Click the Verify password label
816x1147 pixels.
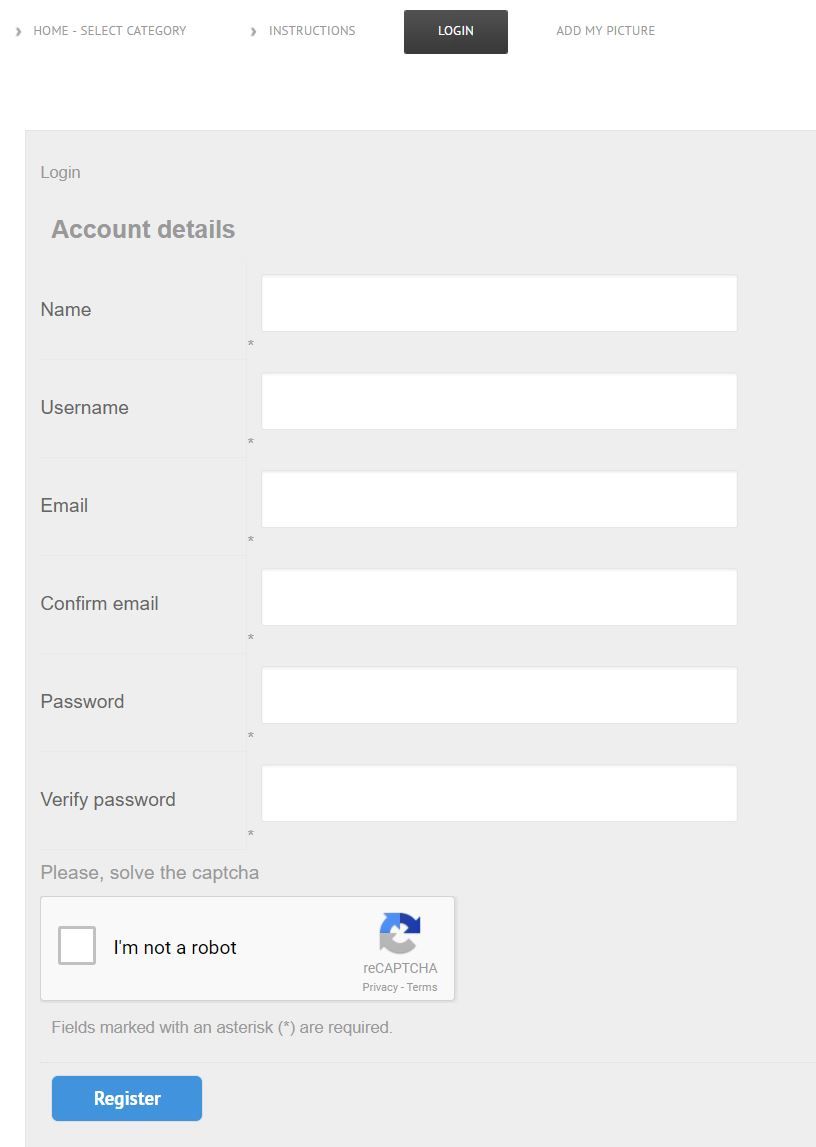click(x=108, y=800)
